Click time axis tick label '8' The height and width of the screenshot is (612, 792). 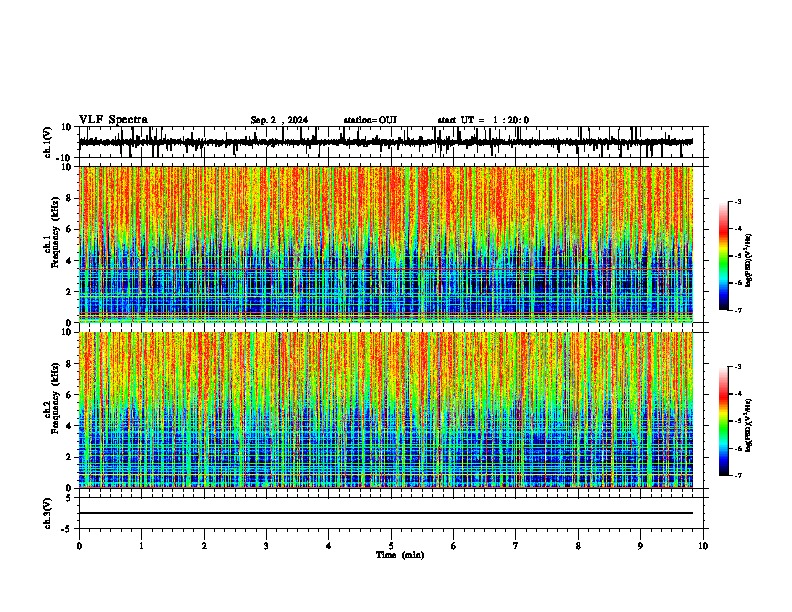point(578,546)
